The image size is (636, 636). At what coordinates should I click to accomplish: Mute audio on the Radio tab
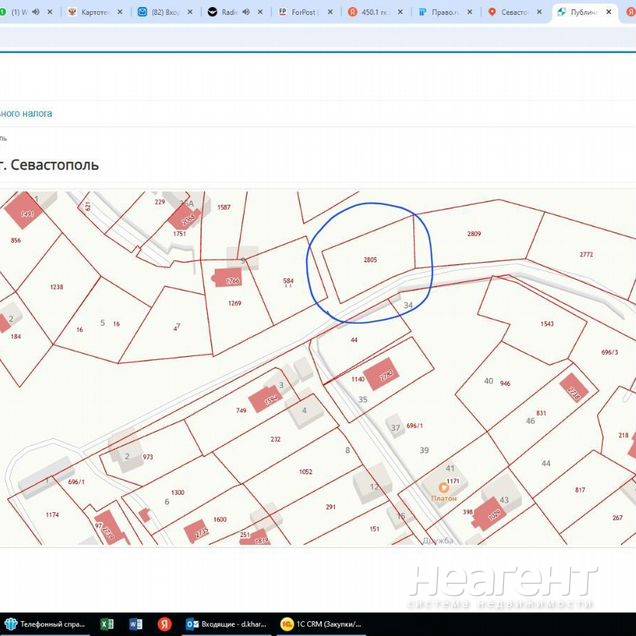pos(245,13)
